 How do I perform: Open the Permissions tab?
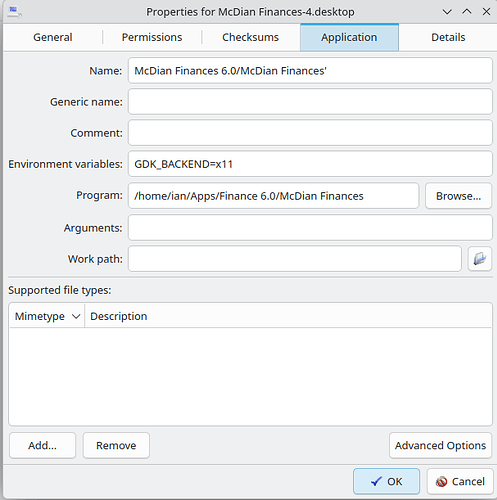(152, 37)
